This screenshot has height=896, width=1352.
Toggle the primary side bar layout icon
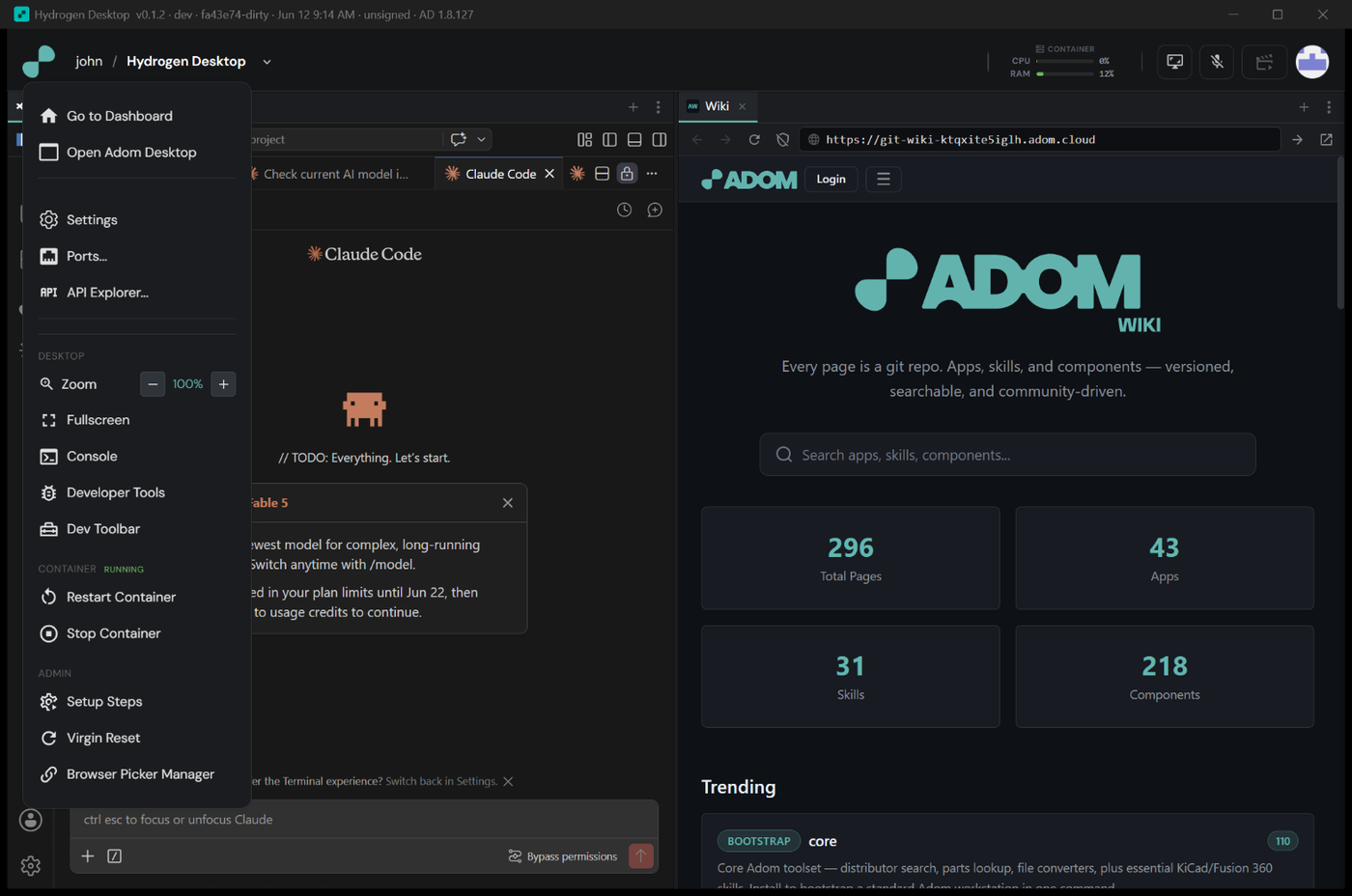(609, 140)
